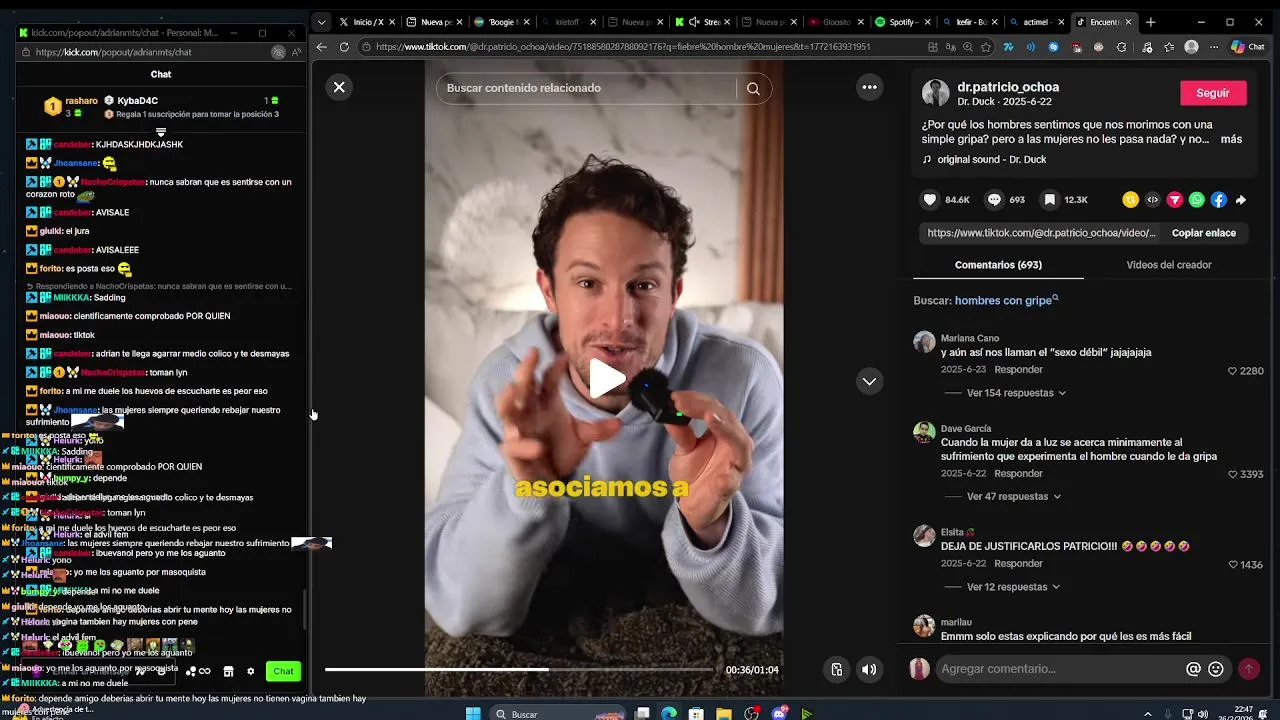
Task: Reply to Dave García's comment
Action: click(x=1018, y=473)
